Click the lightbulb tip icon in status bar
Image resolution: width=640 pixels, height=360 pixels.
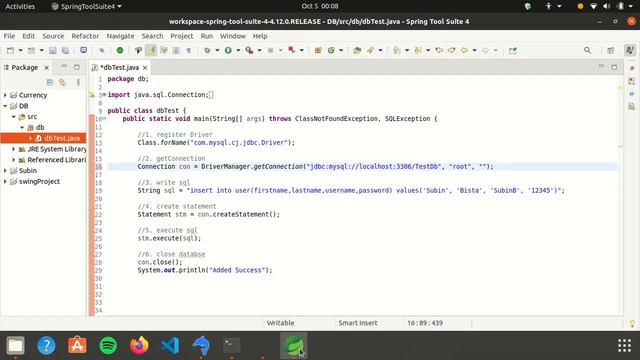point(632,323)
